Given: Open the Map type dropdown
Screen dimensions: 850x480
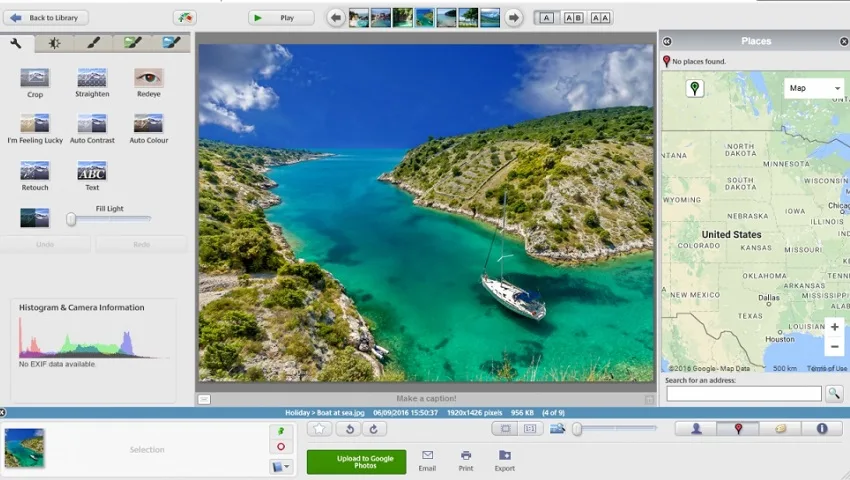Looking at the screenshot, I should (x=814, y=88).
